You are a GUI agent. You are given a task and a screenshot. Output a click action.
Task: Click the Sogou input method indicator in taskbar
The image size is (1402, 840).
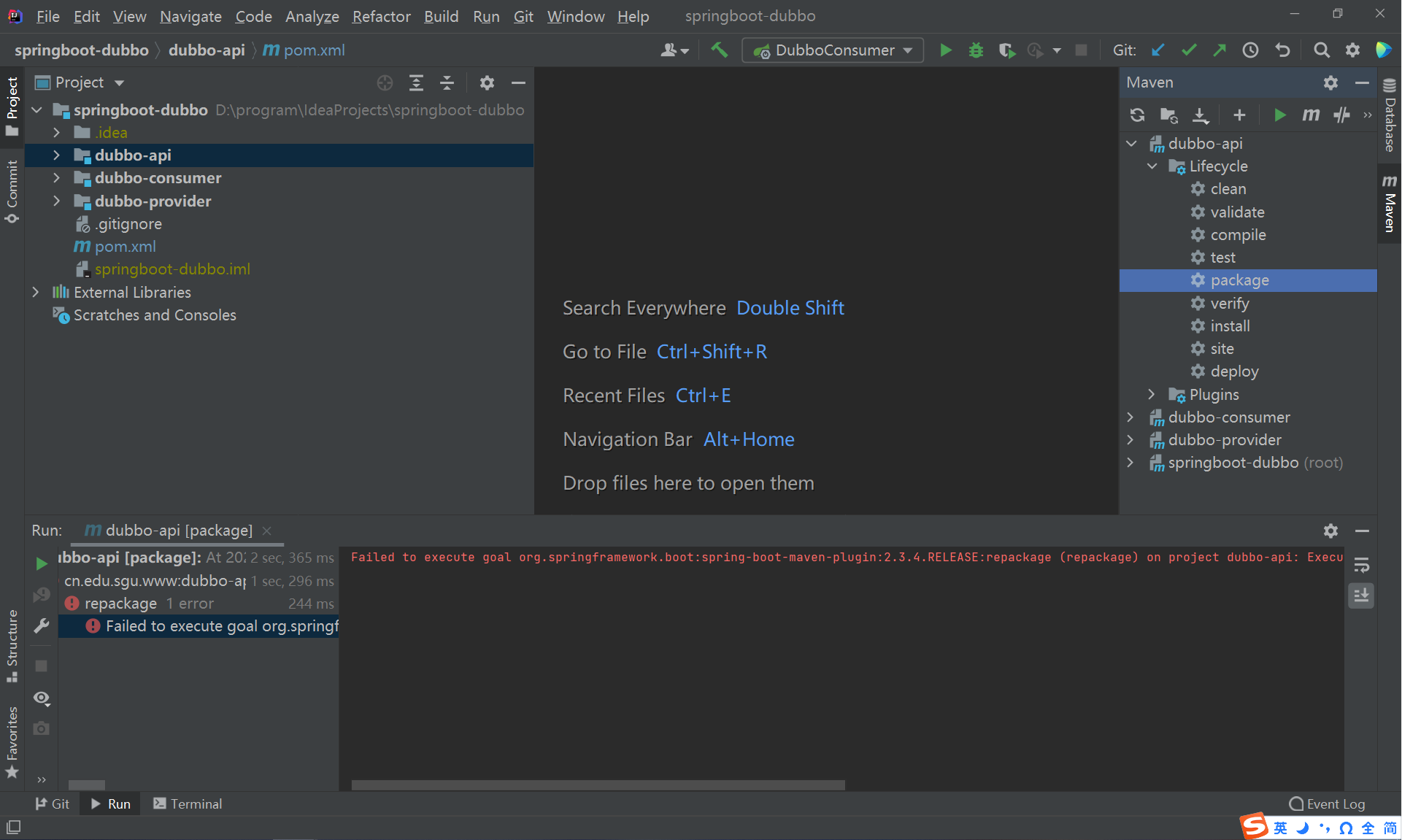point(1253,827)
